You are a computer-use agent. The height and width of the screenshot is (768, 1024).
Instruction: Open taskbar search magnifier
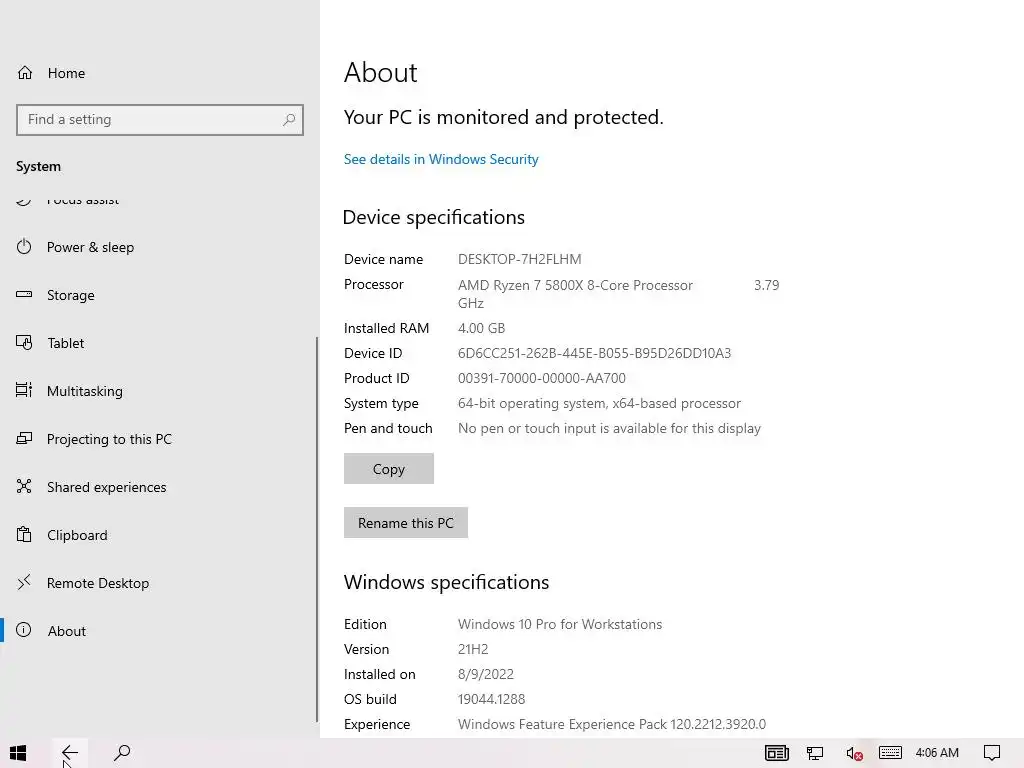[x=122, y=753]
